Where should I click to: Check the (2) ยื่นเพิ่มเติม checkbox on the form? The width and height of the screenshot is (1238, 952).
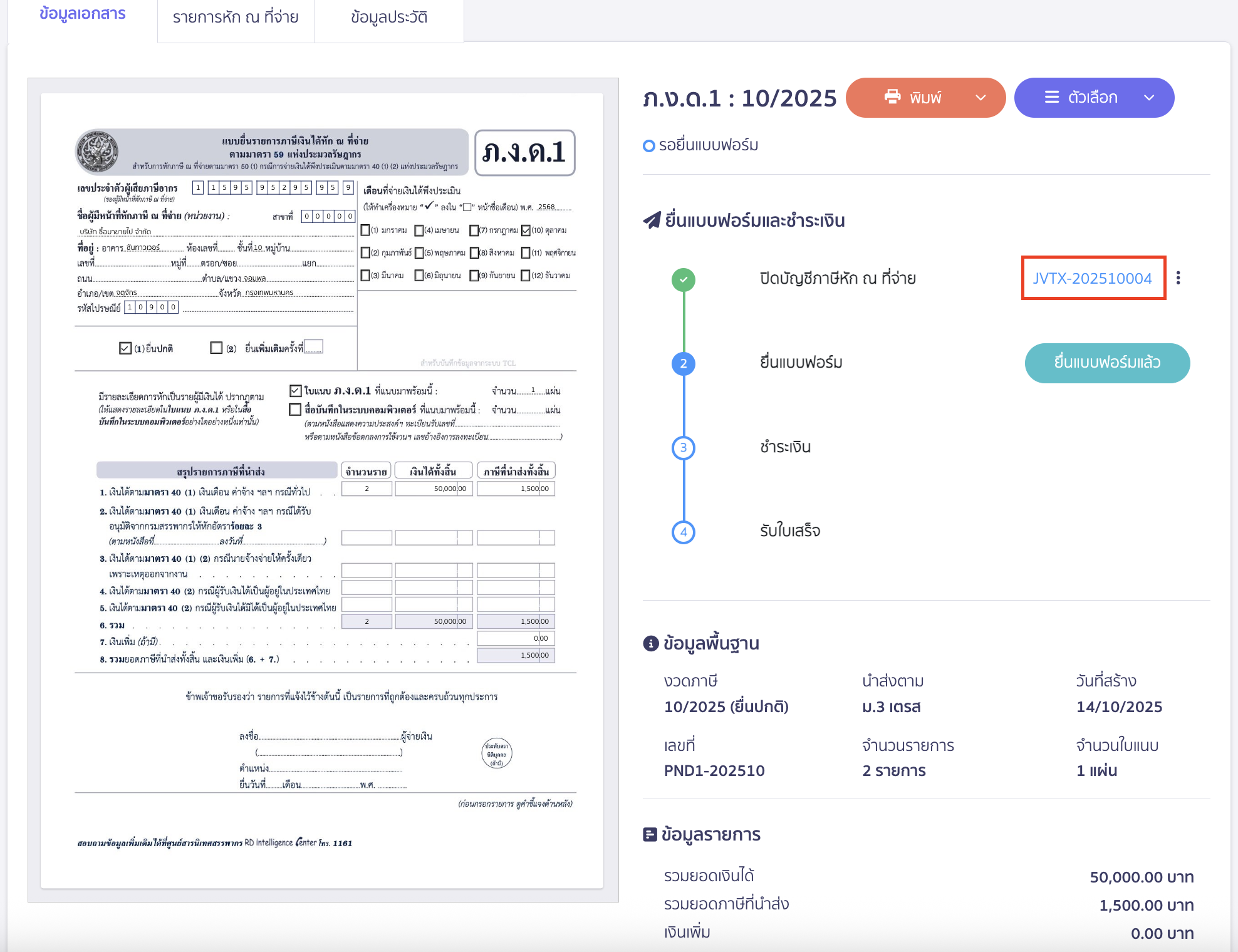(x=216, y=347)
